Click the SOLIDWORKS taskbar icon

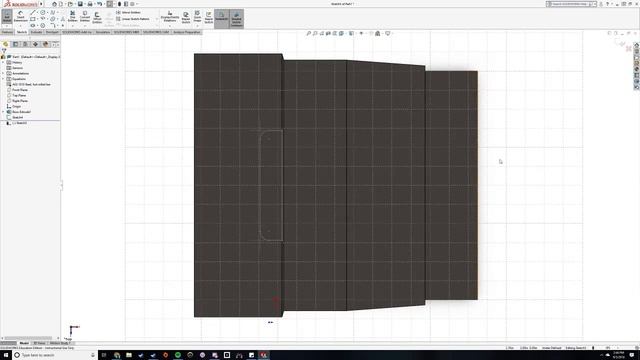pos(264,355)
